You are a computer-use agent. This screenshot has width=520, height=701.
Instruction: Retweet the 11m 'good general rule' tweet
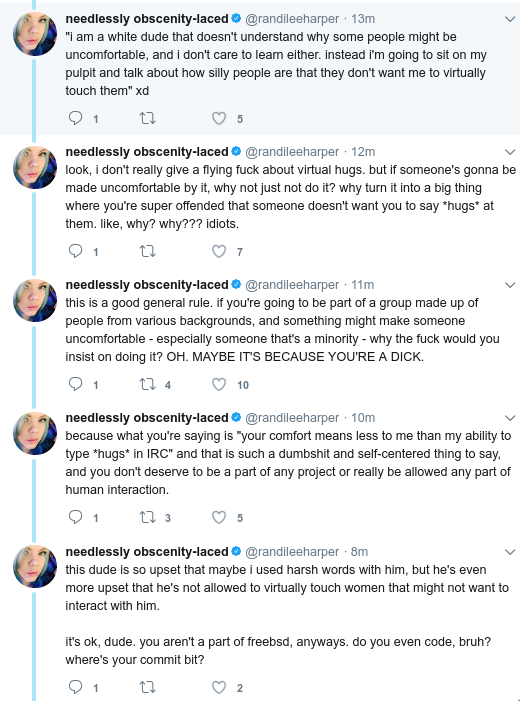point(148,384)
